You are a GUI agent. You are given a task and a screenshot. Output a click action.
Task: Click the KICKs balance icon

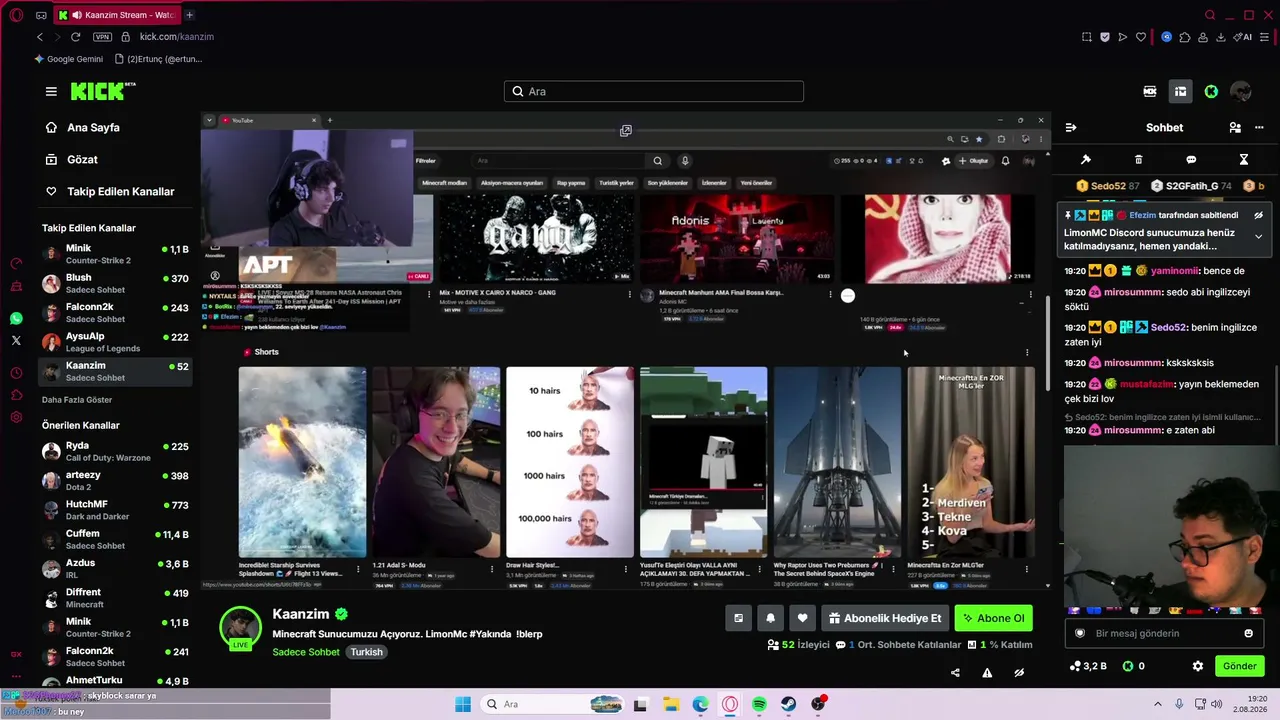click(x=1128, y=666)
